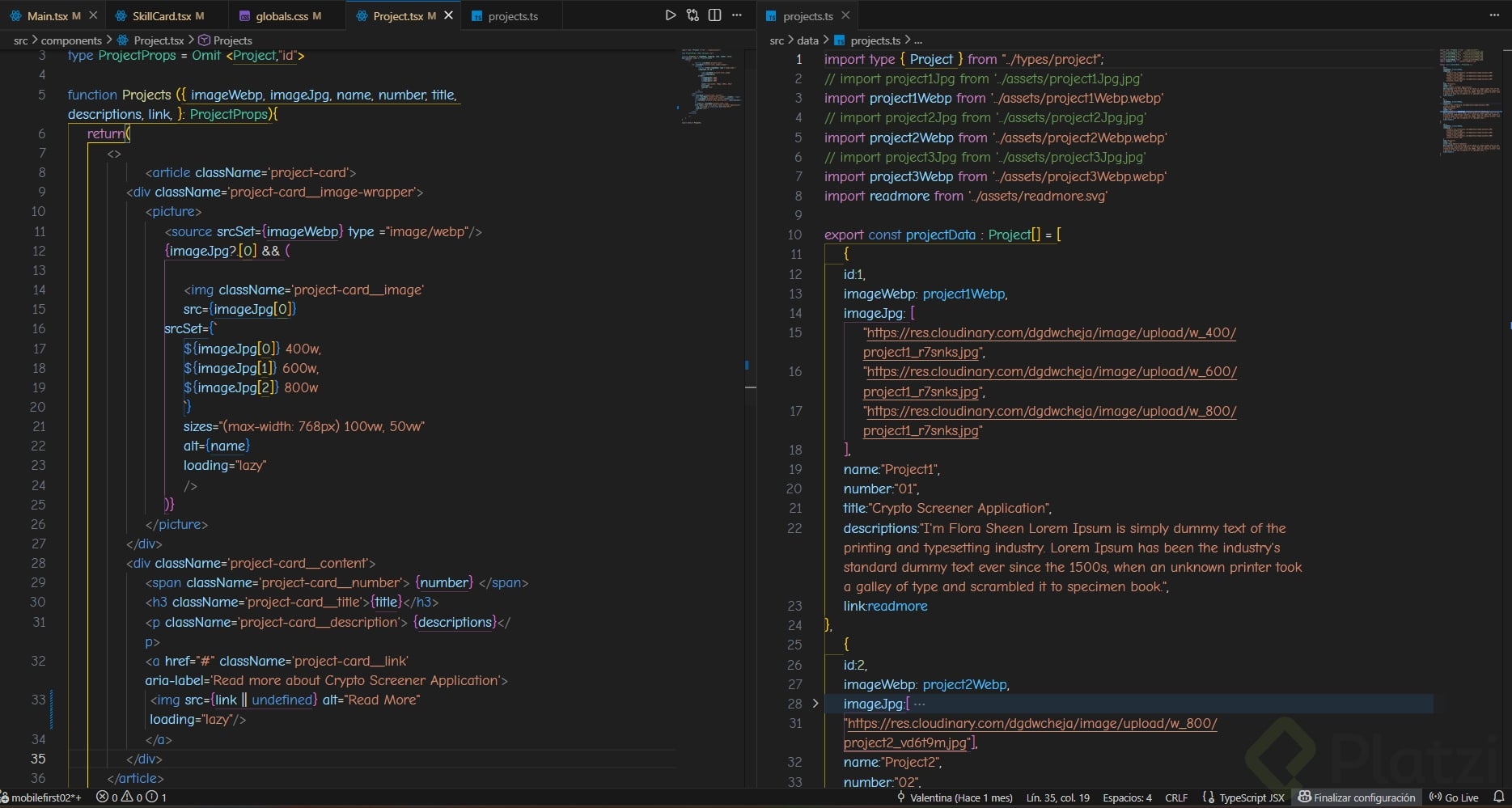Switch to the SkillCard.tsx tab

coord(159,15)
